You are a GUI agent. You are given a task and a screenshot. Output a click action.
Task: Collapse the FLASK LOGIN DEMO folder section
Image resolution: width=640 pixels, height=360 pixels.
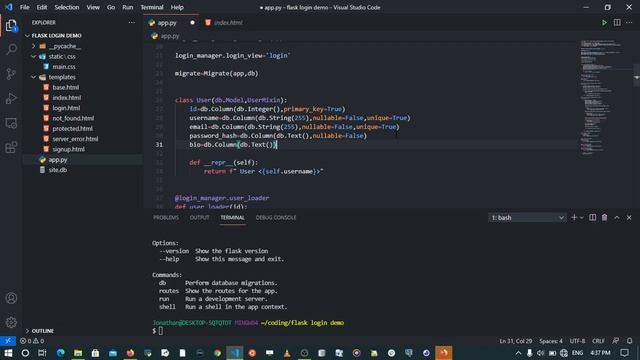tap(56, 36)
